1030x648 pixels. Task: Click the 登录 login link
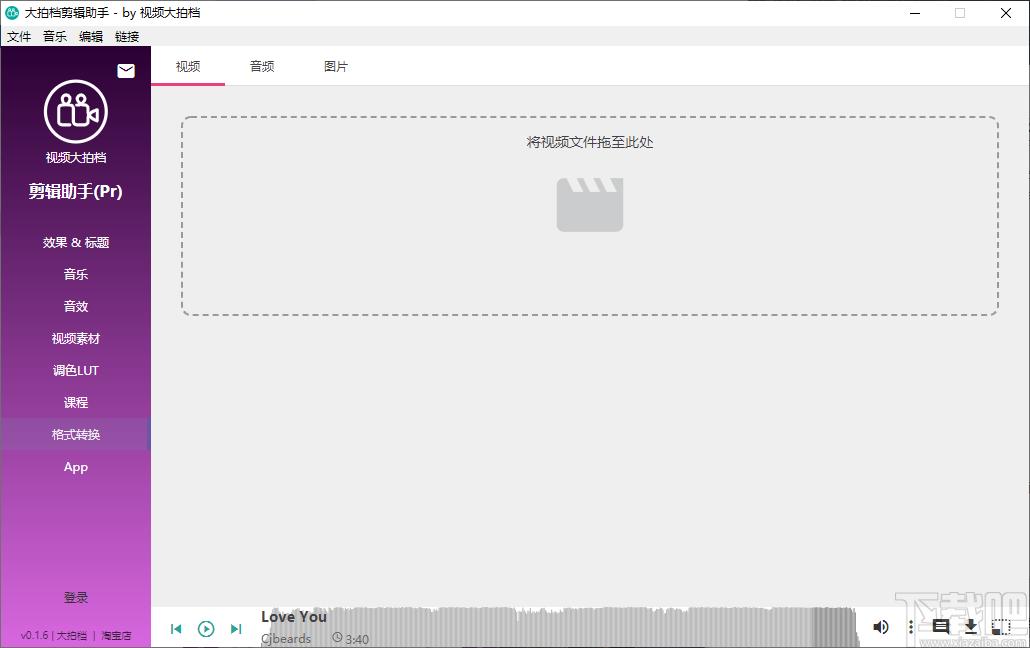pos(76,597)
